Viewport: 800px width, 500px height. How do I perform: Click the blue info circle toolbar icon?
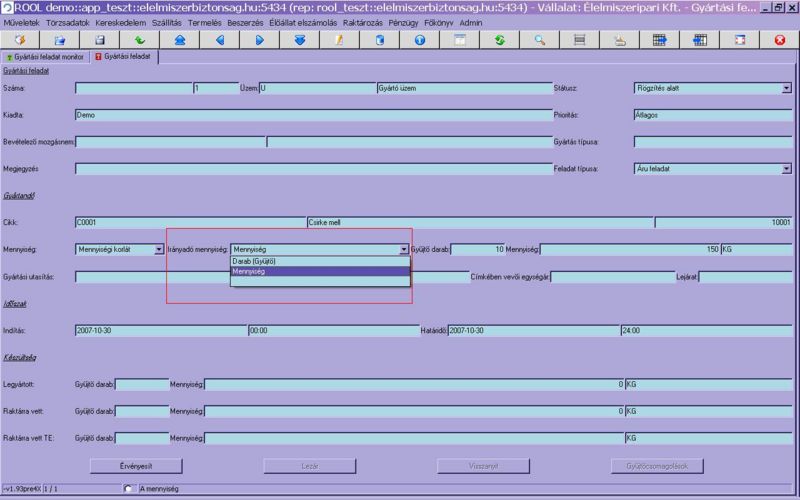419,40
